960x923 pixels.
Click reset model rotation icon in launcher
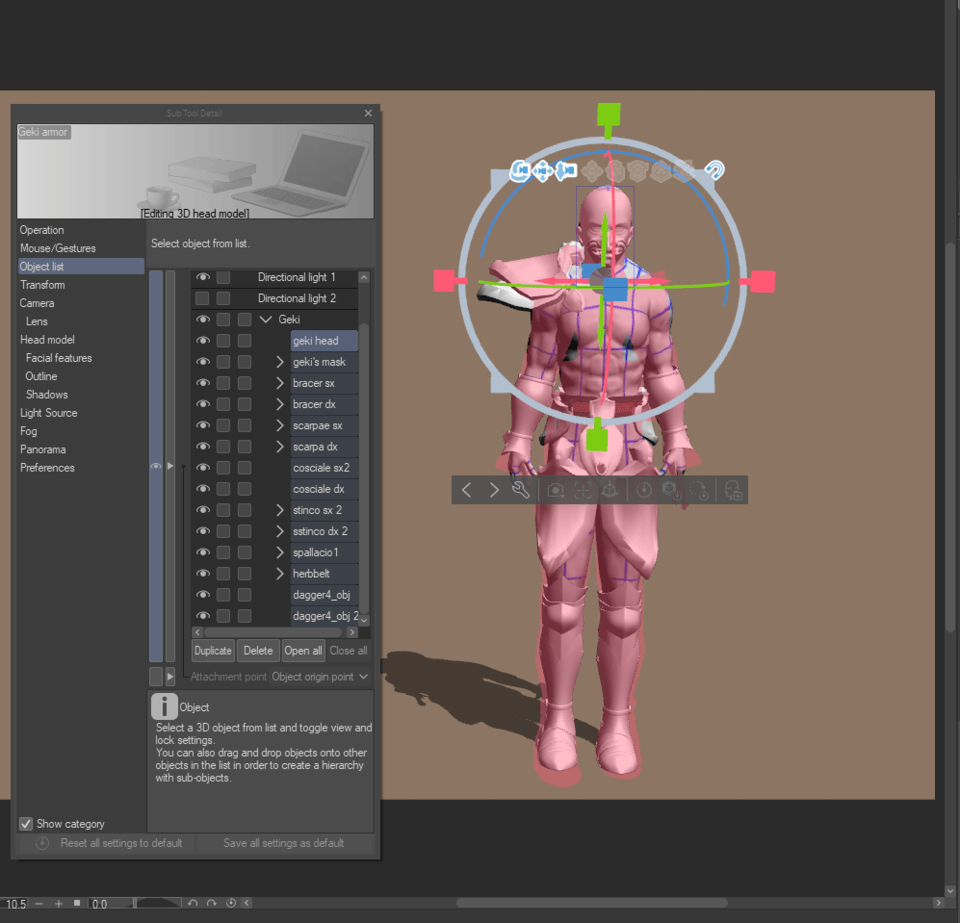[x=643, y=490]
